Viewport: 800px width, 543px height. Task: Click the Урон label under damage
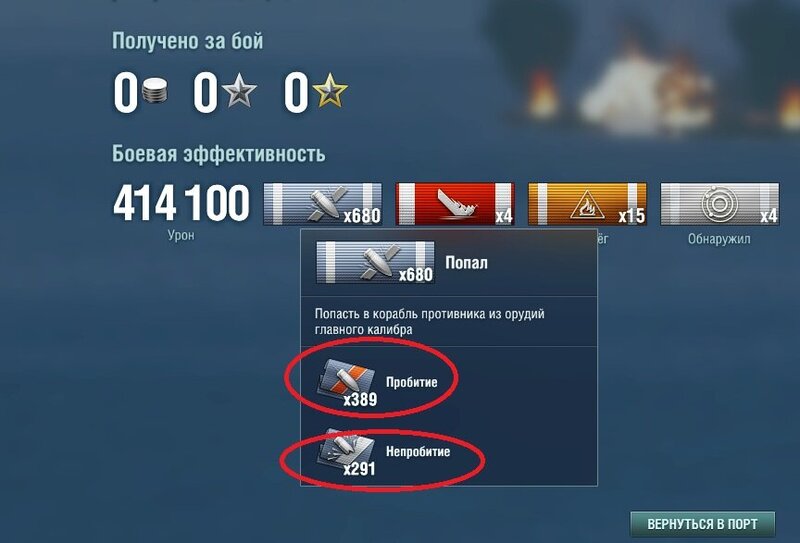181,235
